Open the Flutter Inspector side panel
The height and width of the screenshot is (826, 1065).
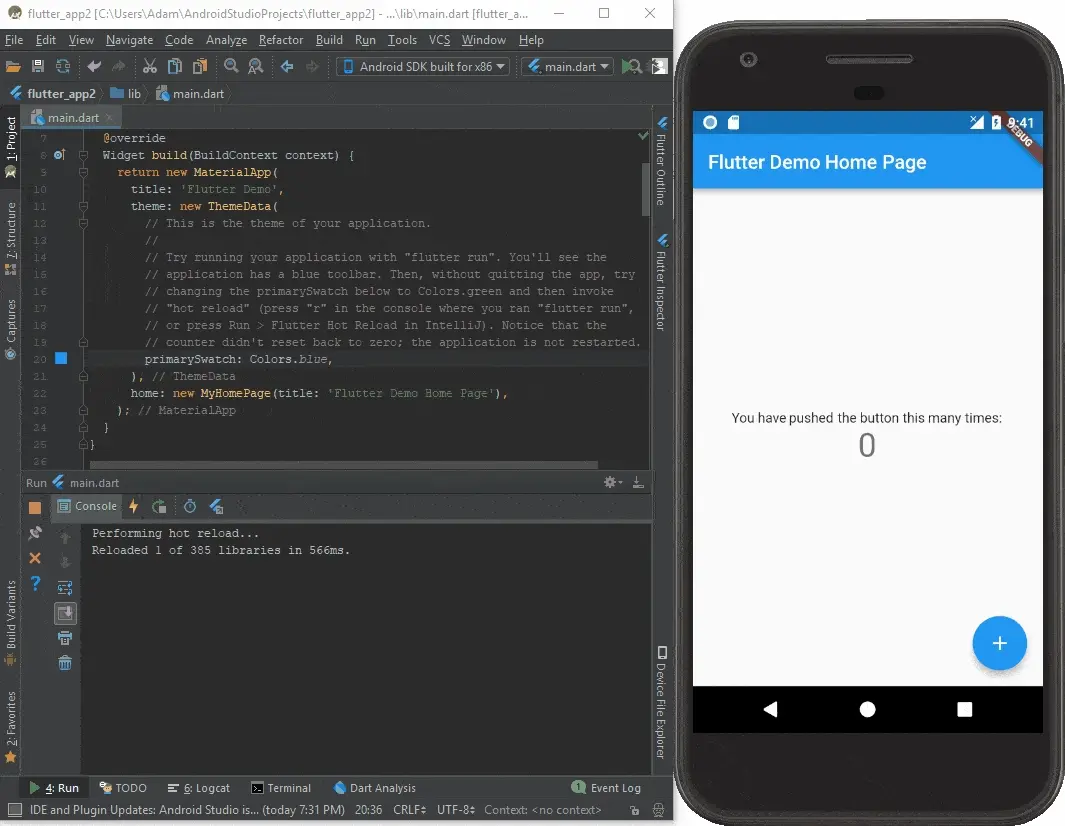coord(661,281)
